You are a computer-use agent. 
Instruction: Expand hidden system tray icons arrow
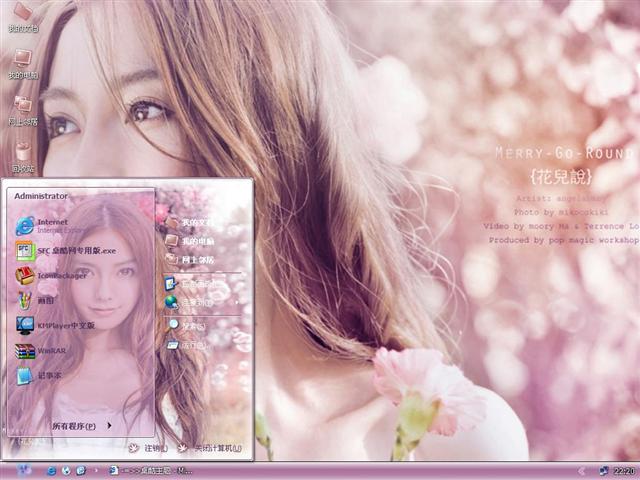582,470
